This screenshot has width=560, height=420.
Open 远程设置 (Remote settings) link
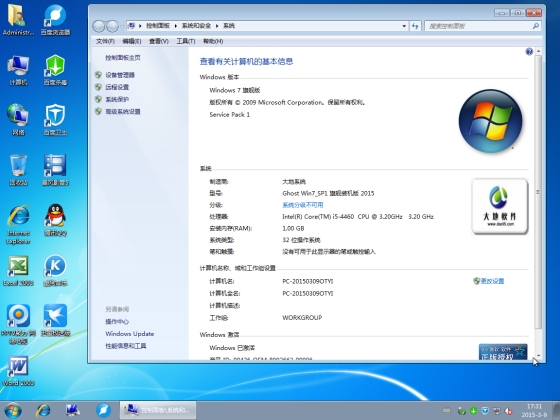117,87
